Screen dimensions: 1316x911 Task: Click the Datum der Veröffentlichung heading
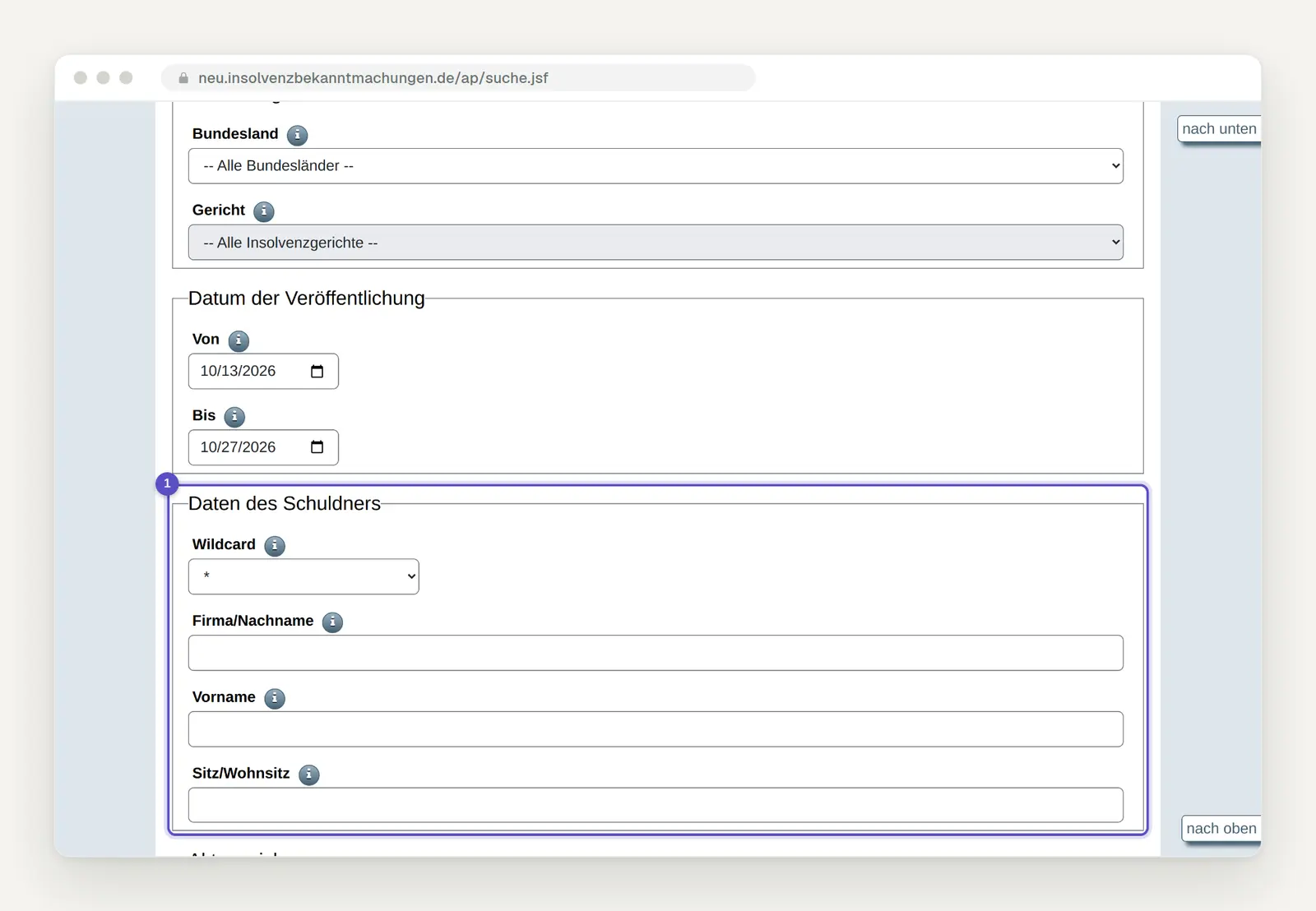pyautogui.click(x=307, y=298)
